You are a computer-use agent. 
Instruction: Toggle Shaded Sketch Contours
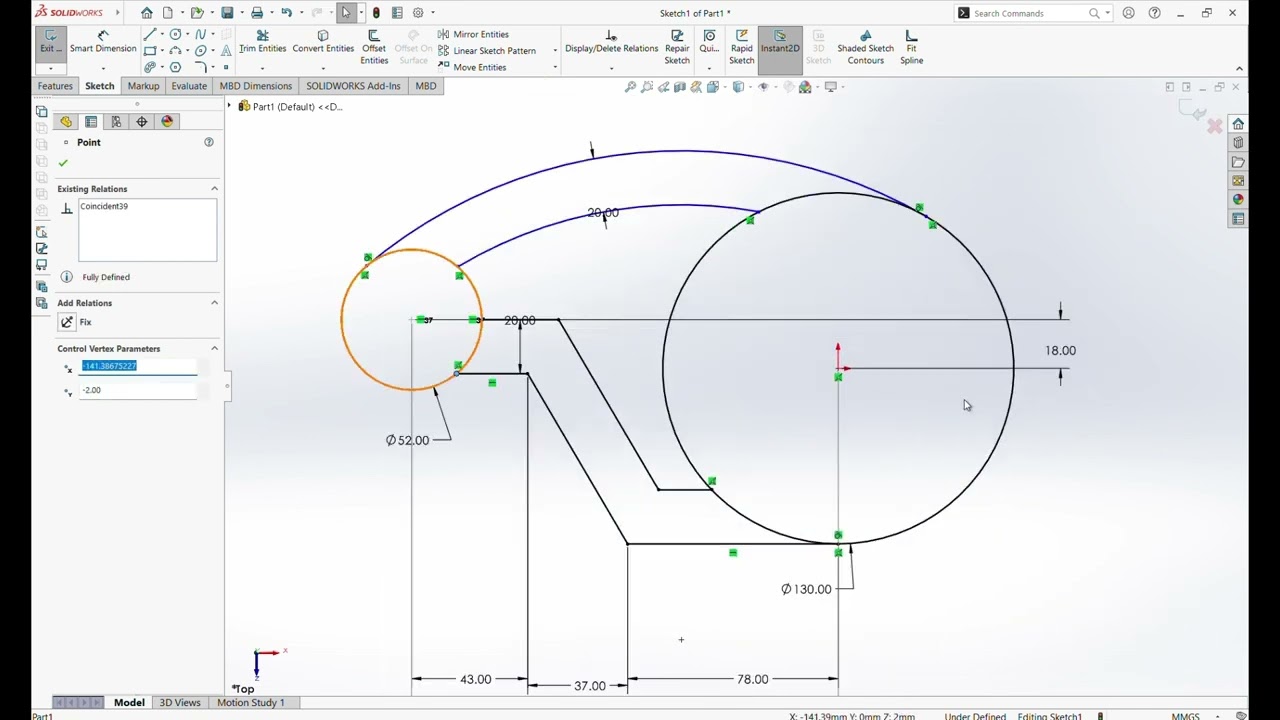[865, 47]
